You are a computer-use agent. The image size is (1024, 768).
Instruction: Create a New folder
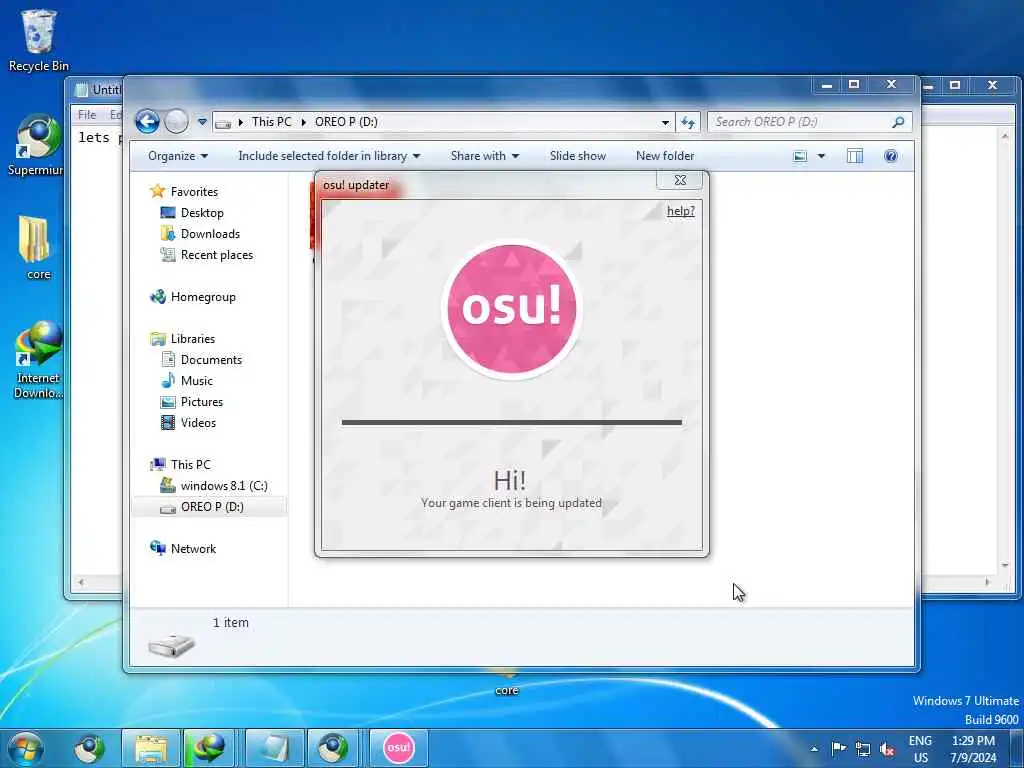(x=665, y=156)
